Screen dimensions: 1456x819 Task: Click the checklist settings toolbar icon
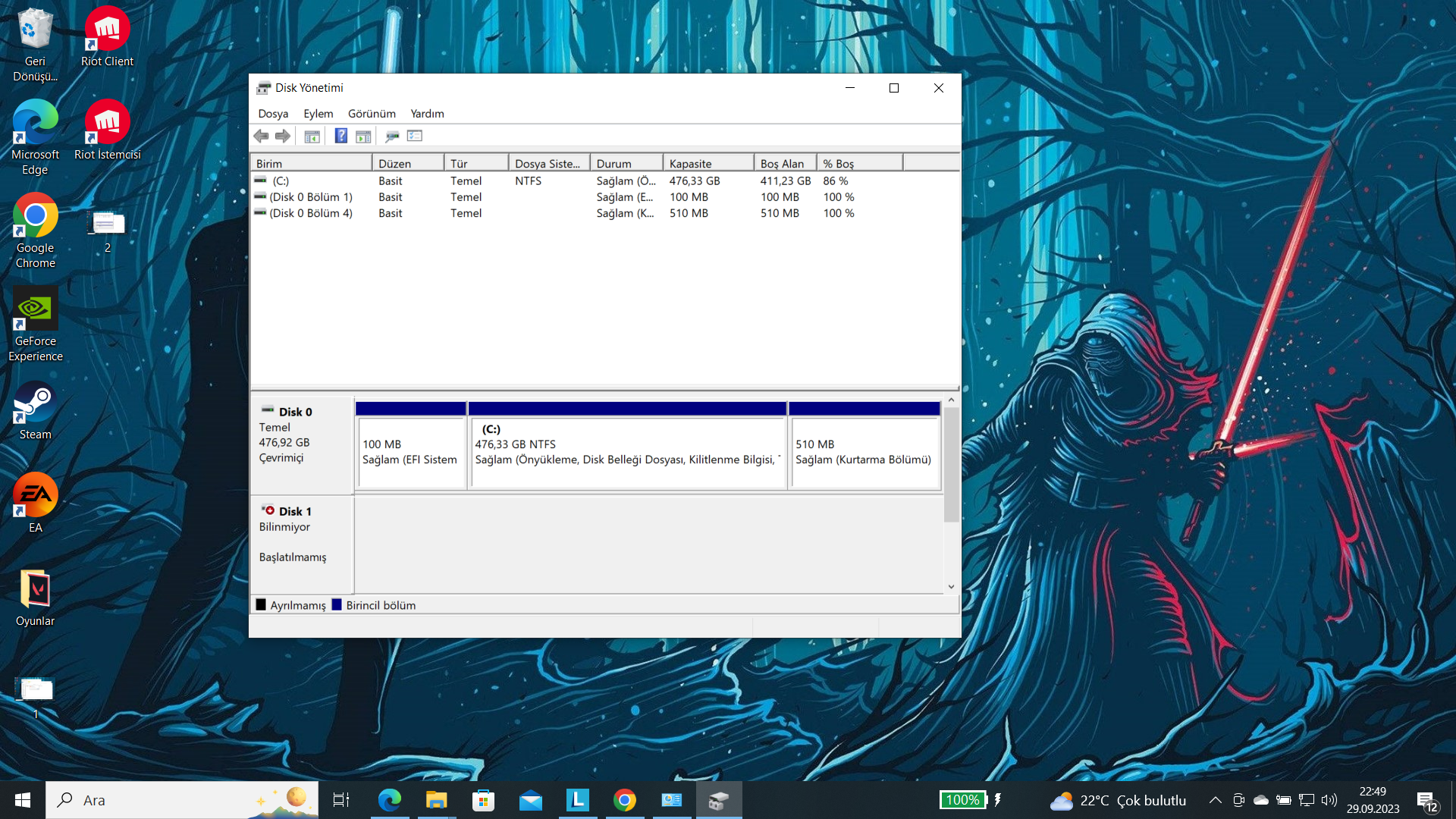(x=415, y=136)
